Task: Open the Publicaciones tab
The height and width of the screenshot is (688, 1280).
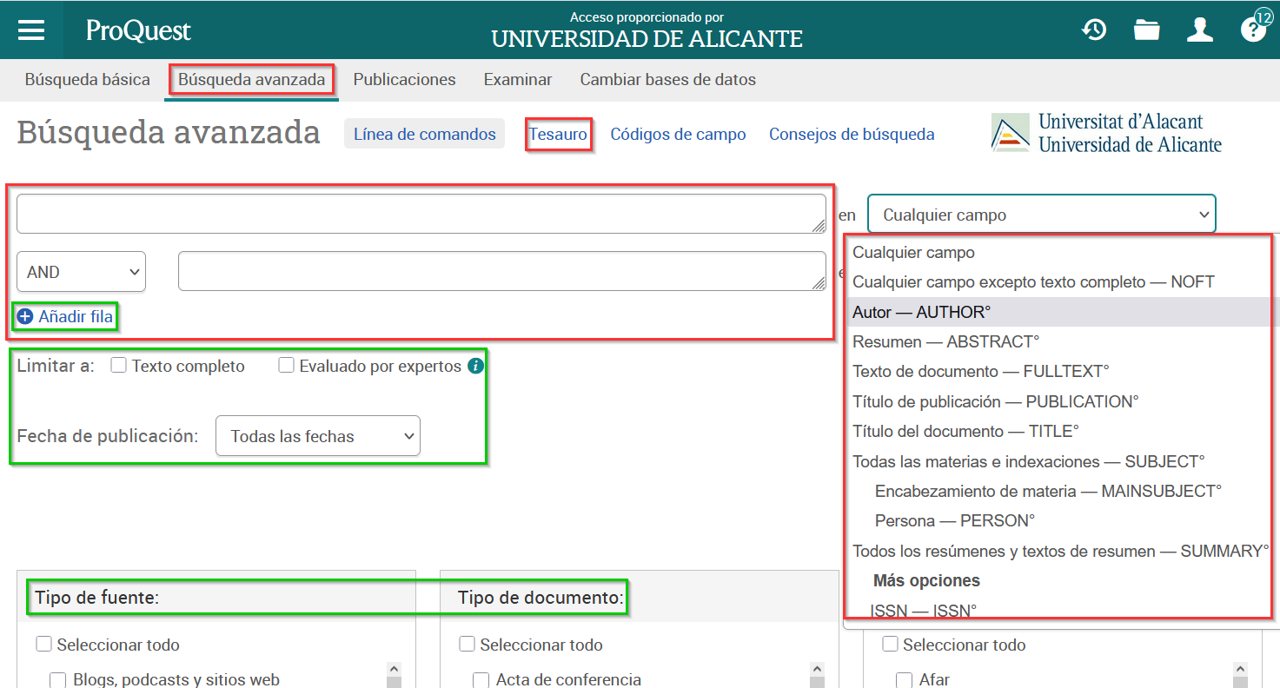Action: coord(404,79)
